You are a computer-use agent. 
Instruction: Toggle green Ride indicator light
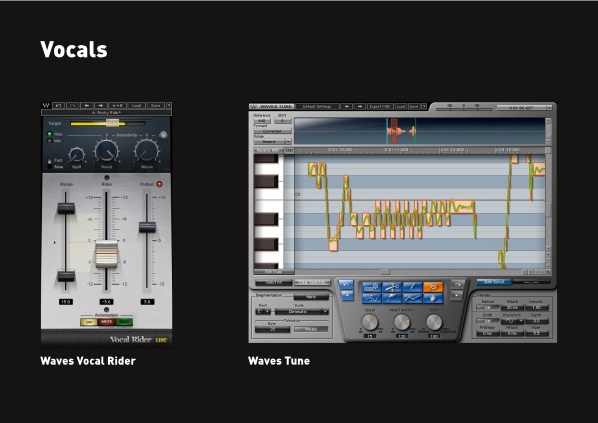click(x=50, y=134)
